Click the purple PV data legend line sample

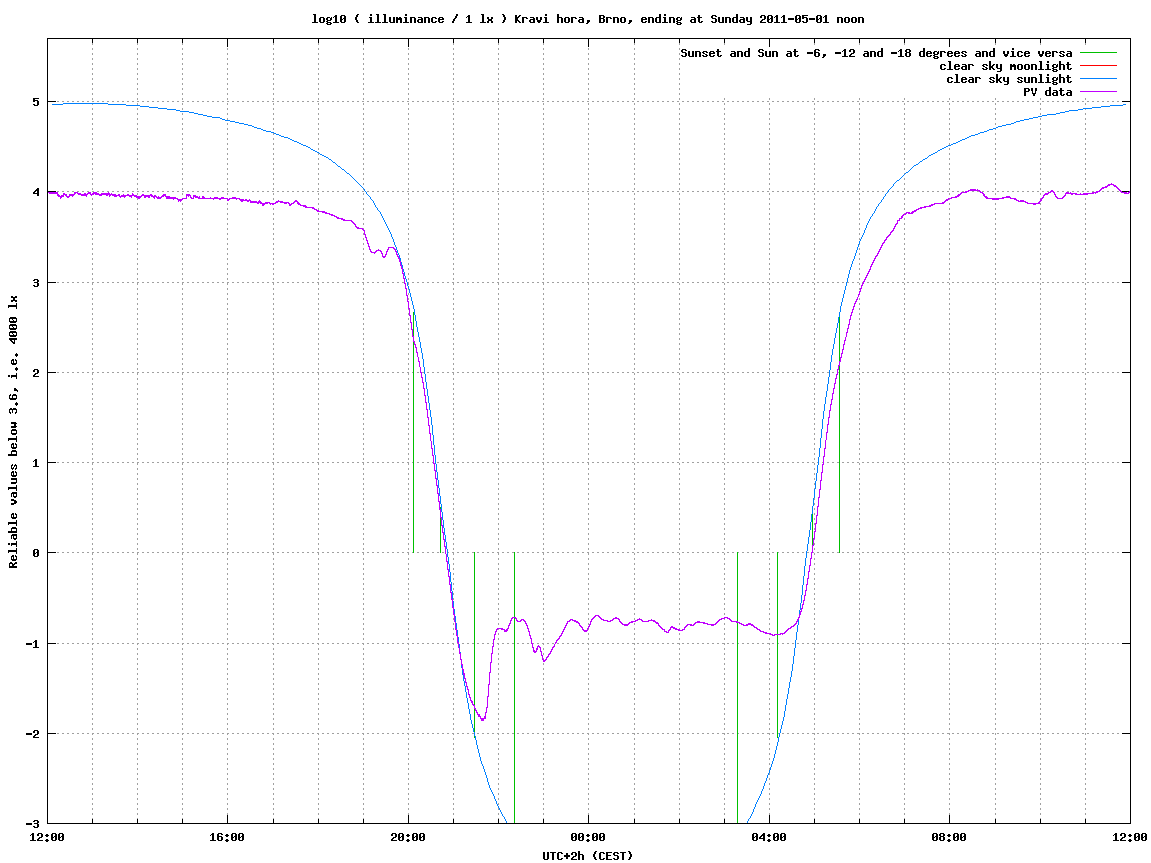point(1098,92)
